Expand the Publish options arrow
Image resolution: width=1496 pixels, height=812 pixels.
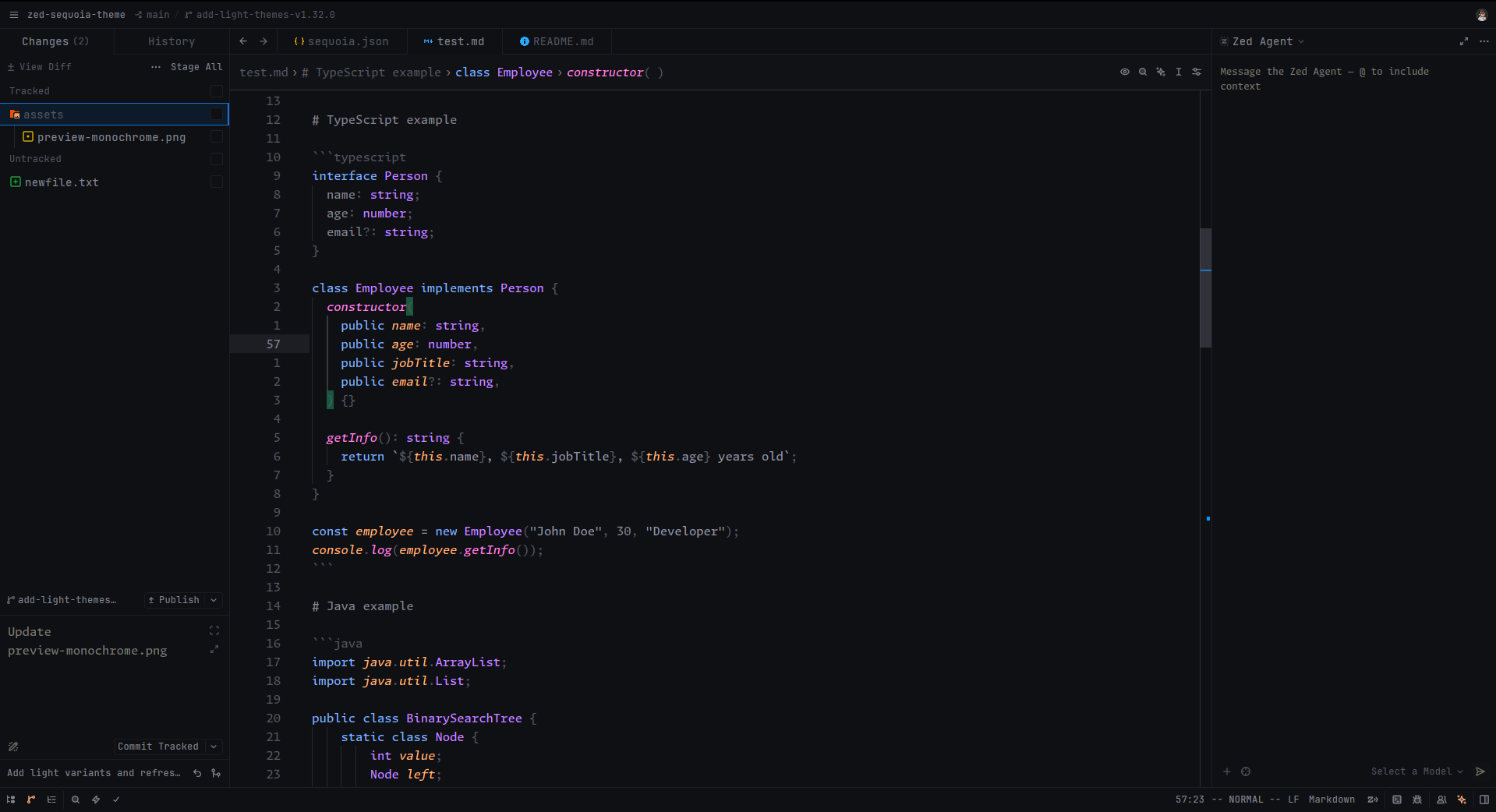[x=214, y=600]
